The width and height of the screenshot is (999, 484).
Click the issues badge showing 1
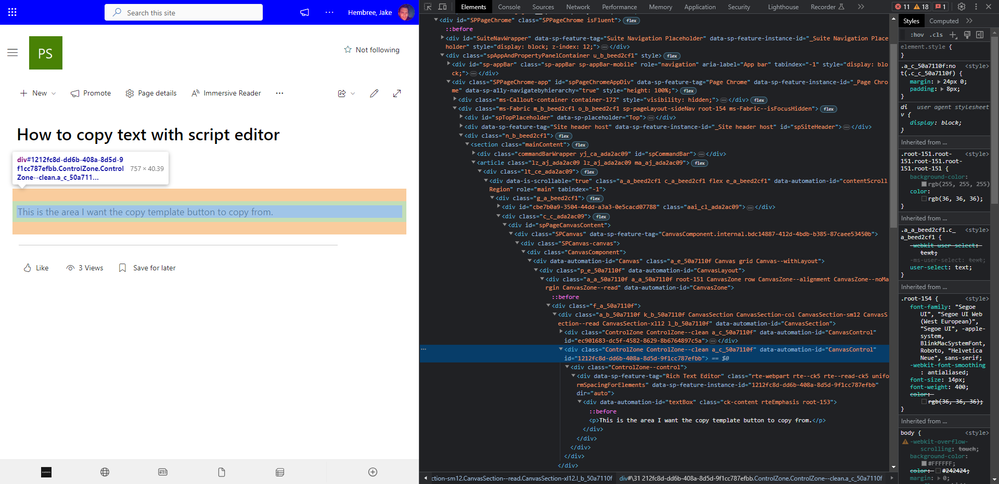[940, 7]
